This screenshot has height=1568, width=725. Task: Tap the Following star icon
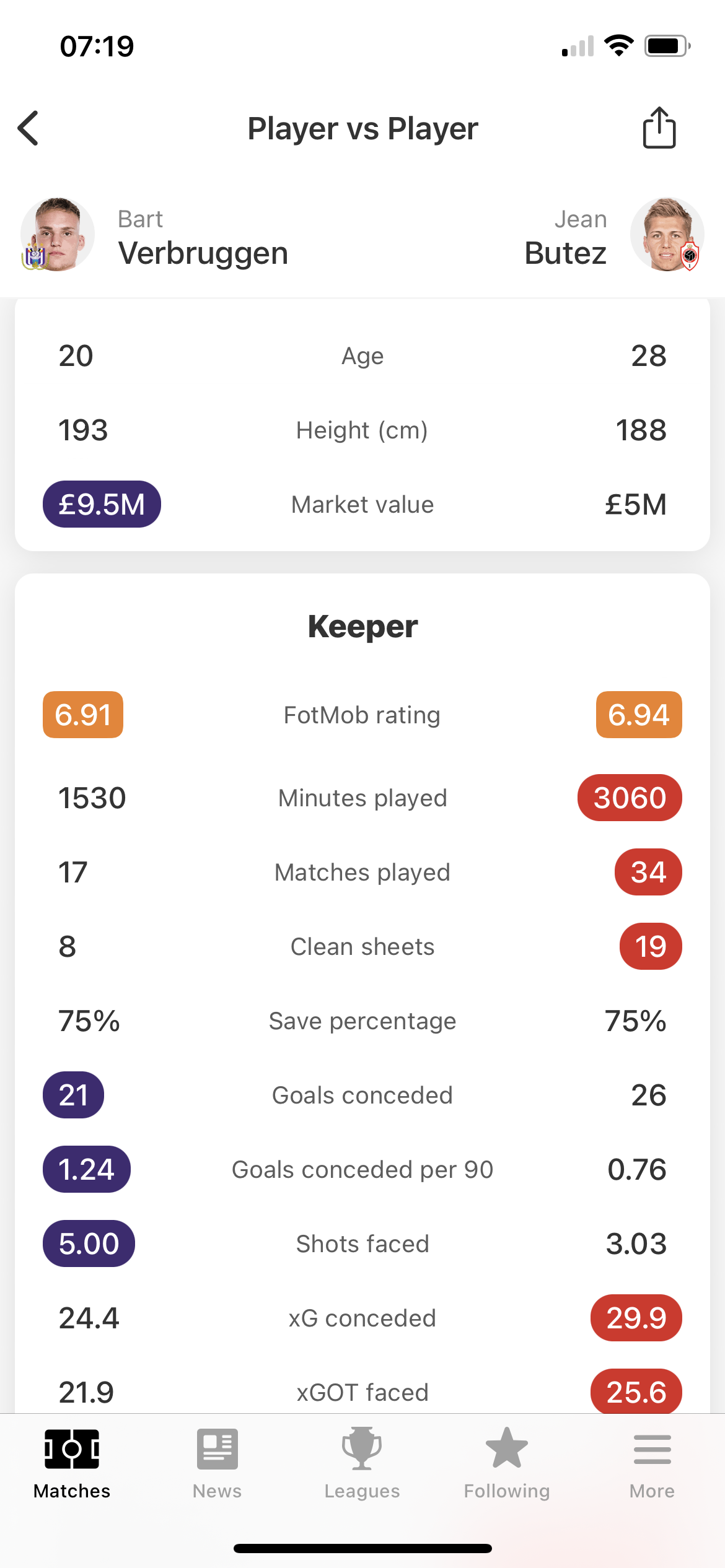pos(507,1449)
